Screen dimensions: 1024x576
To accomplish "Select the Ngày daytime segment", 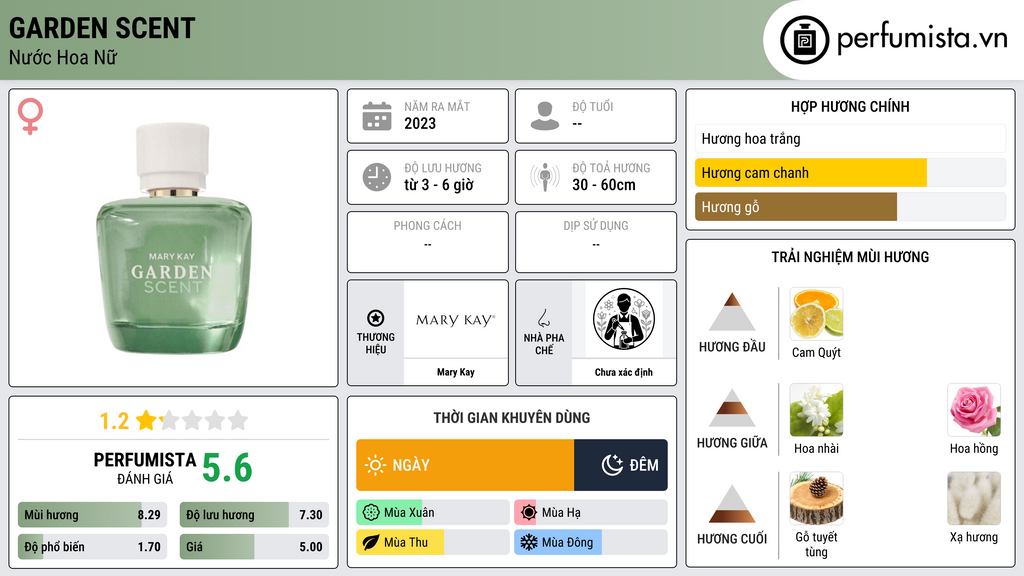I will click(465, 465).
